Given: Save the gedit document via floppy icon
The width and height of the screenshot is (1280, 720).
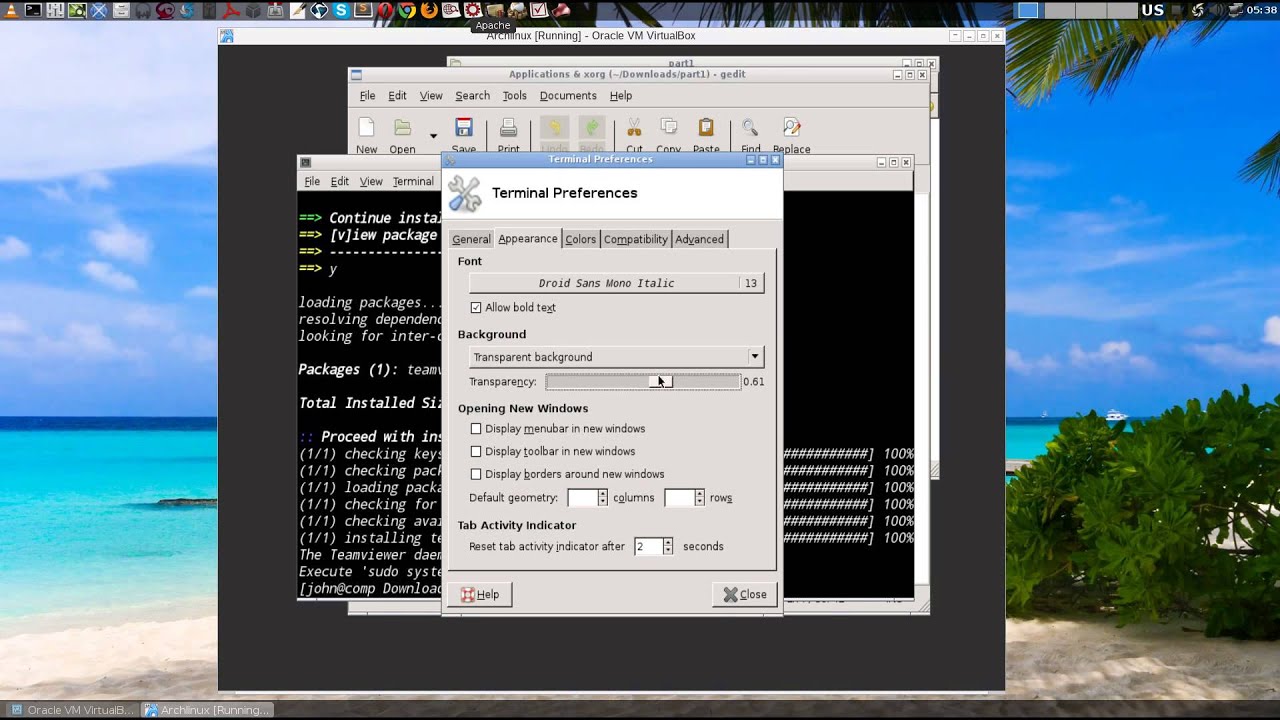Looking at the screenshot, I should tap(463, 128).
